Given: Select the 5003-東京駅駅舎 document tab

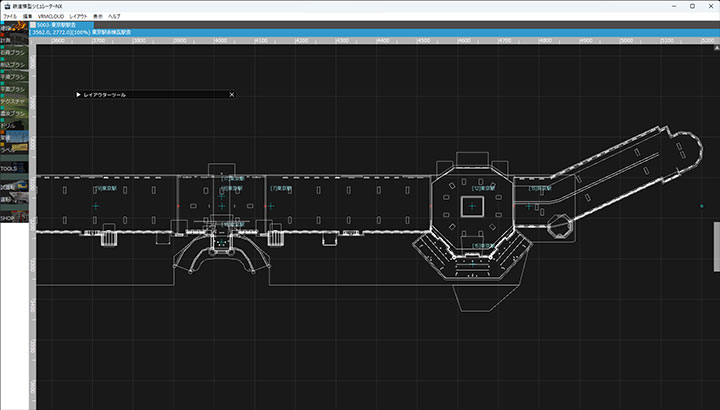Looking at the screenshot, I should [62, 25].
